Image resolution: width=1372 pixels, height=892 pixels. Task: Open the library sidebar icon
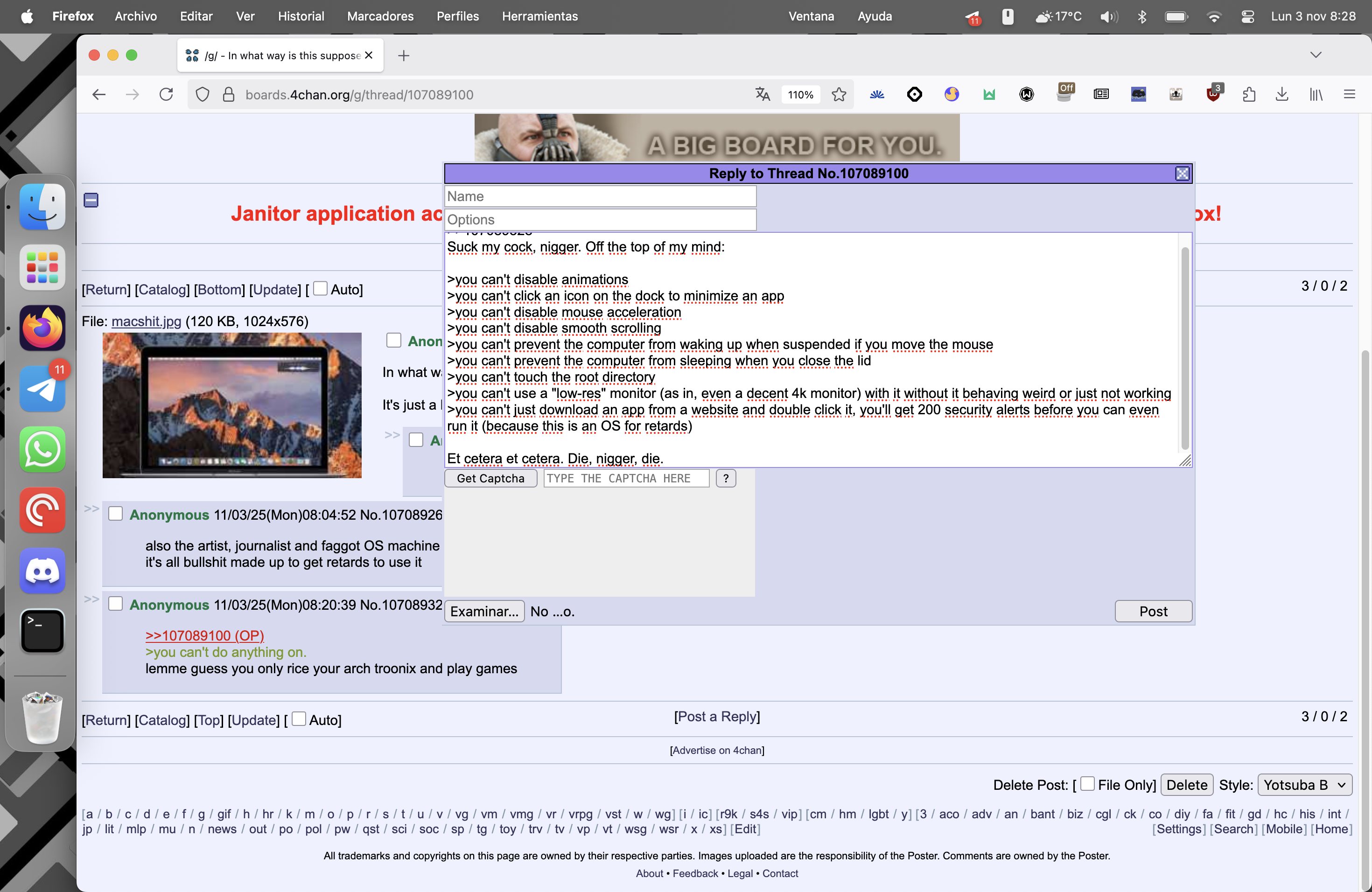click(x=1316, y=95)
